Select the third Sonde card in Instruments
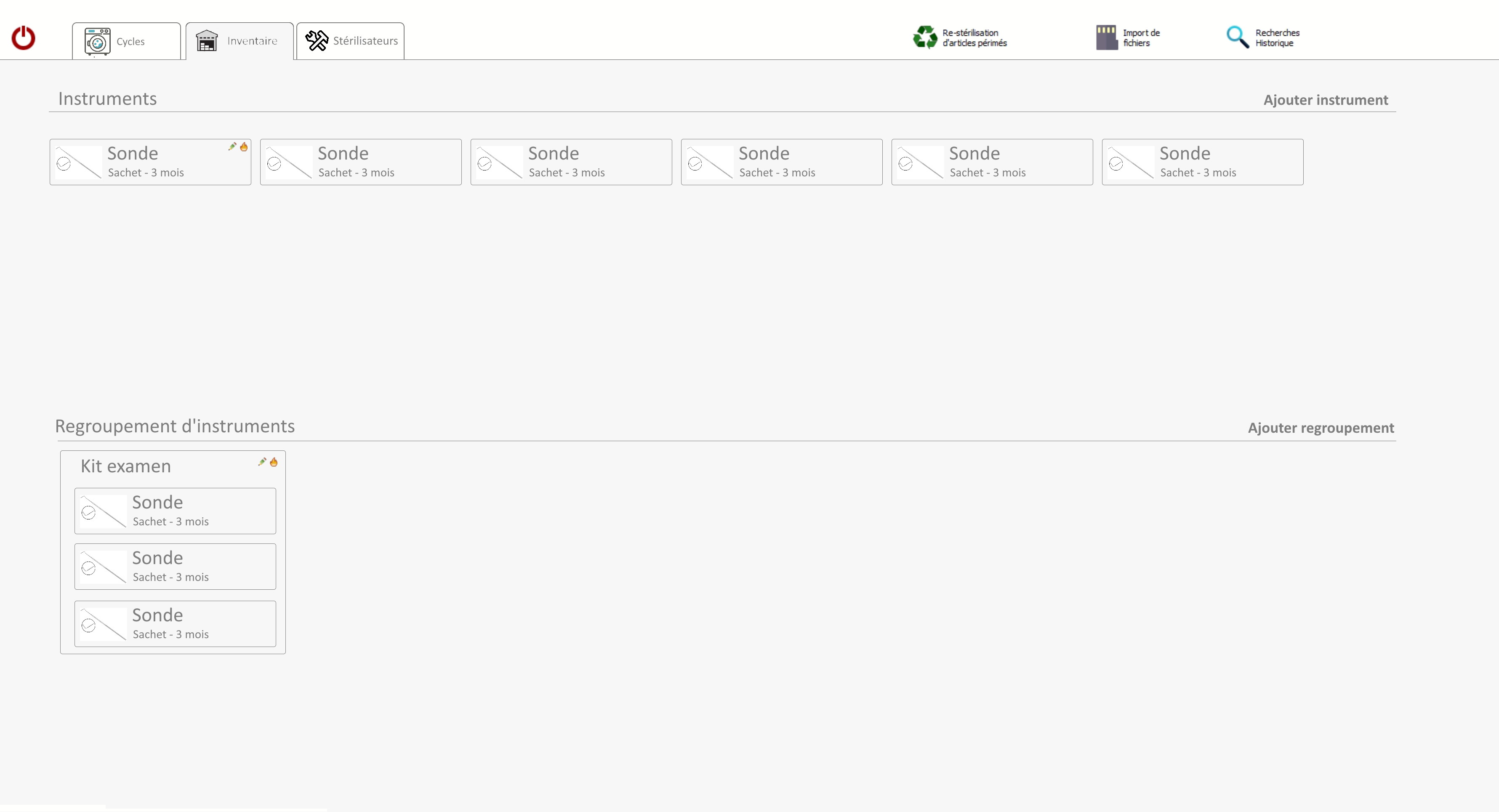Image resolution: width=1499 pixels, height=812 pixels. click(571, 162)
